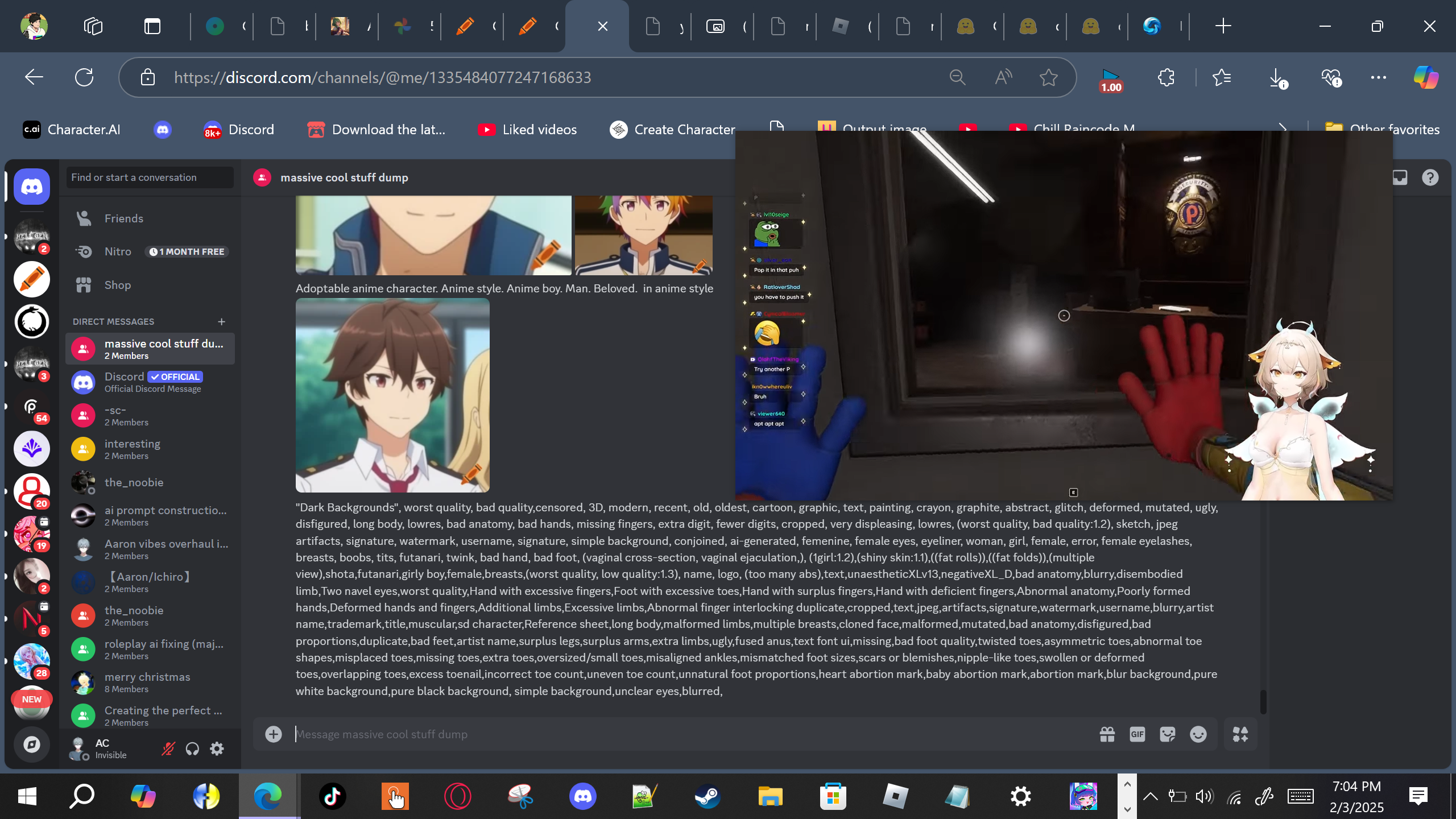Open 'Aaron vibes overhaul i...' group chat
Image resolution: width=1456 pixels, height=819 pixels.
150,549
